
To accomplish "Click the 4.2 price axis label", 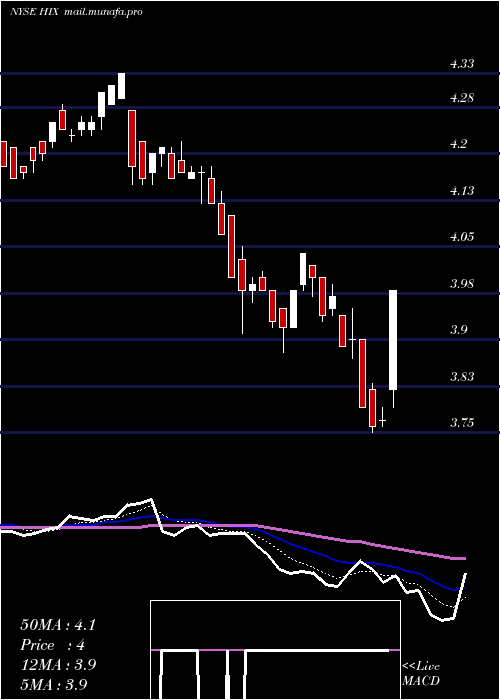I will 458,144.
